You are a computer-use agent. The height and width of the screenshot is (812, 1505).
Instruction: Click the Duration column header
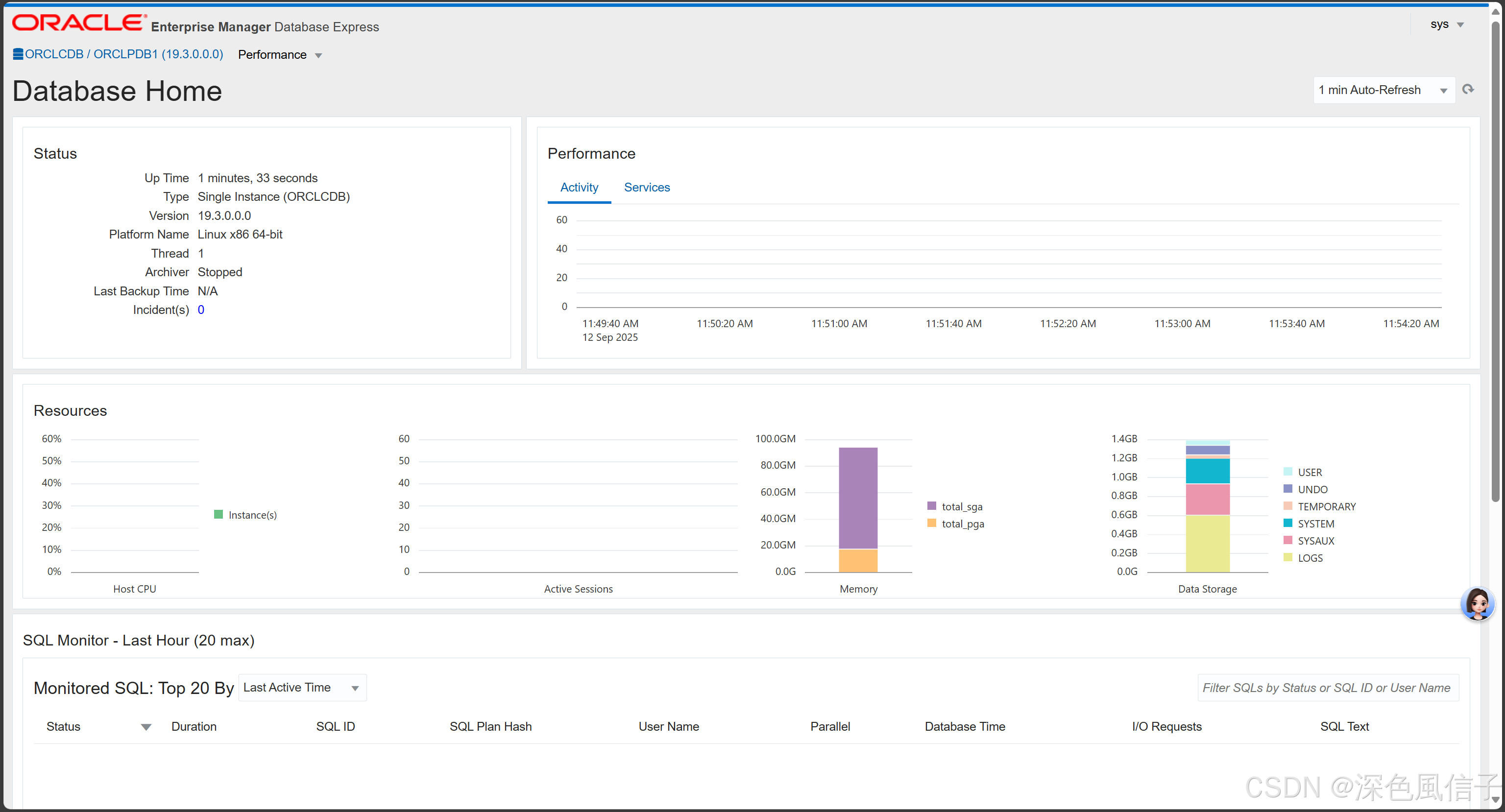click(x=194, y=727)
